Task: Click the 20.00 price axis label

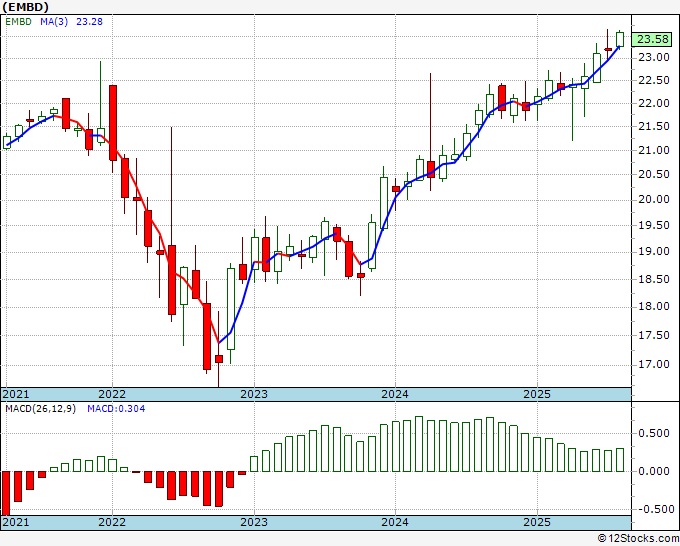Action: pyautogui.click(x=654, y=199)
